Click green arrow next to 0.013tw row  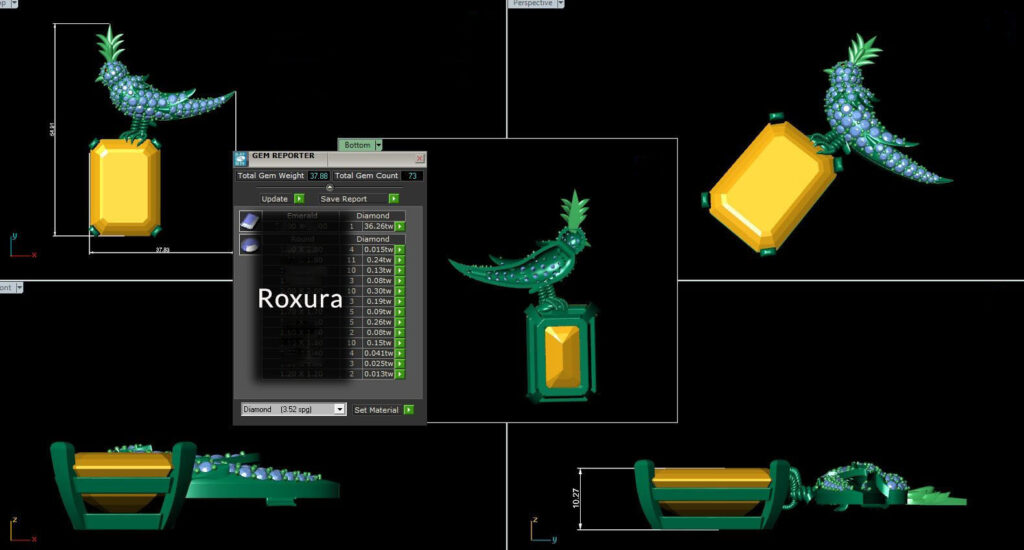400,374
